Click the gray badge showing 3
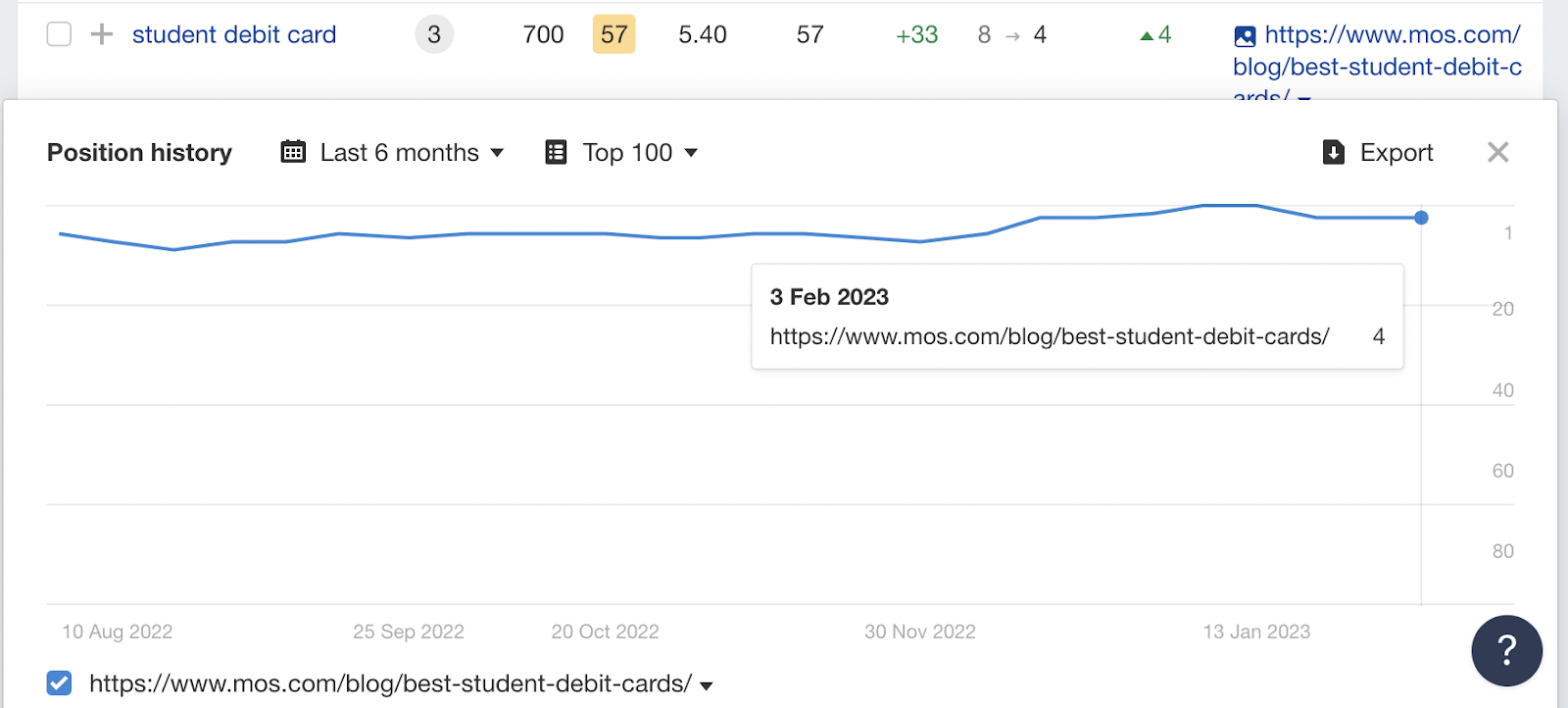1568x708 pixels. pyautogui.click(x=434, y=35)
